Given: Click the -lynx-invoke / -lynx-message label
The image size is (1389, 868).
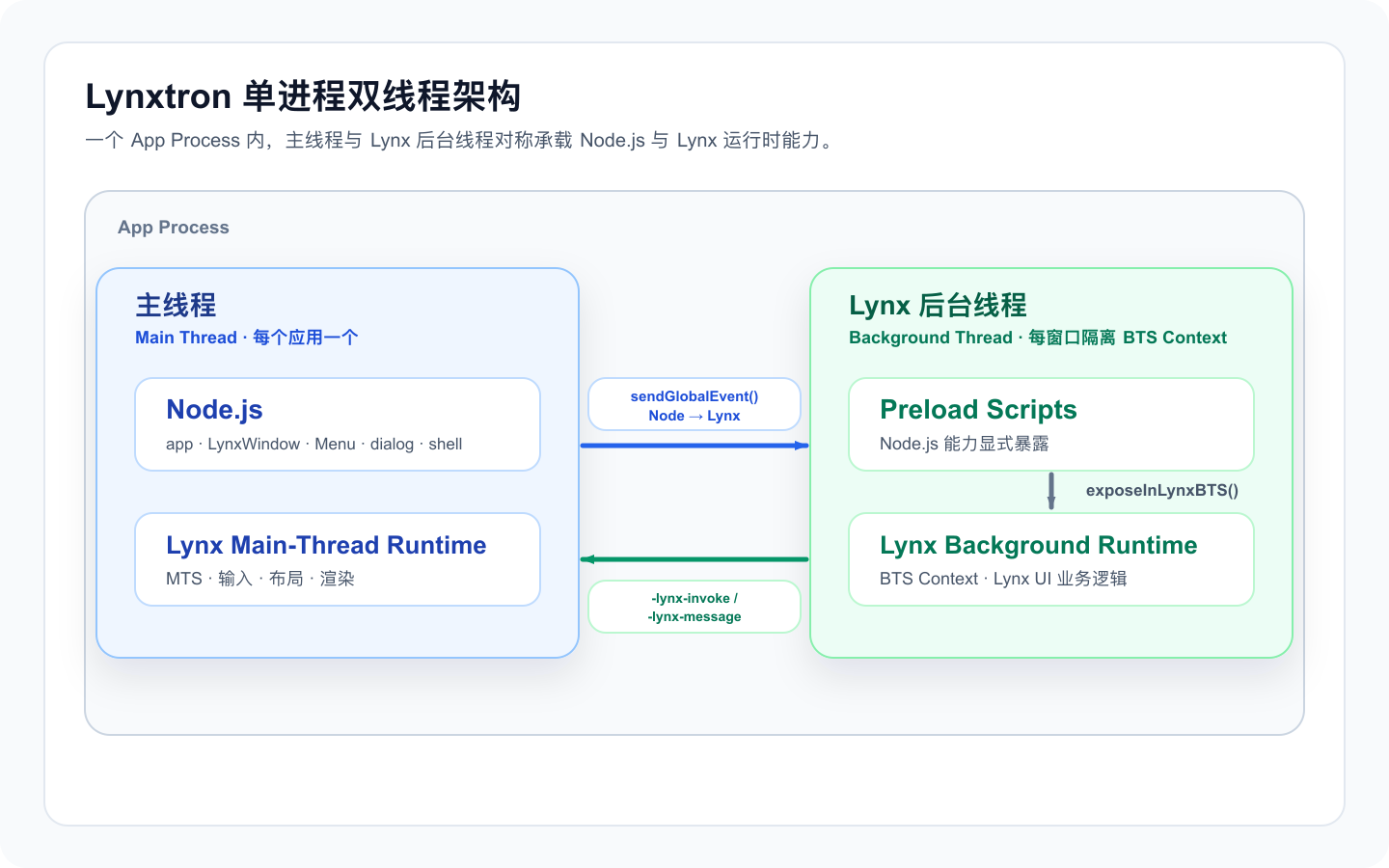Looking at the screenshot, I should [x=694, y=607].
